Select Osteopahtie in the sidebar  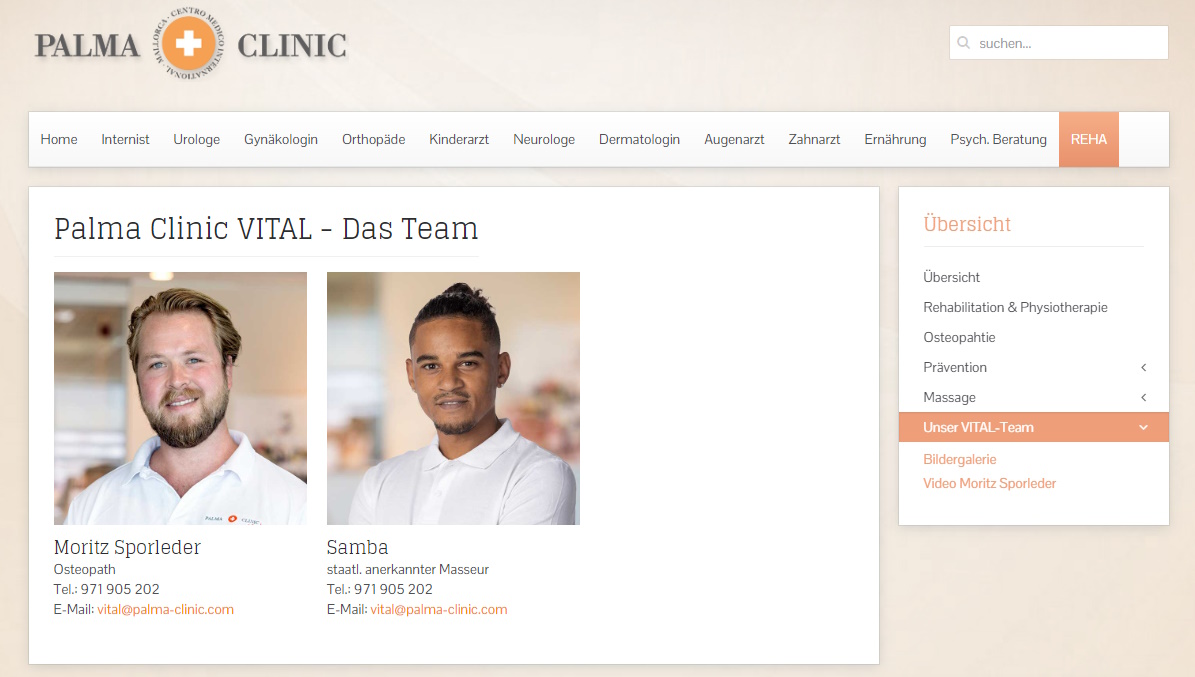pos(959,337)
